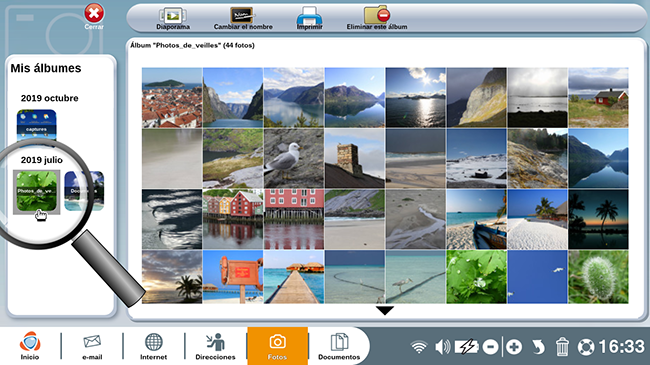
Task: Open the red building reflection photo
Action: pyautogui.click(x=293, y=219)
